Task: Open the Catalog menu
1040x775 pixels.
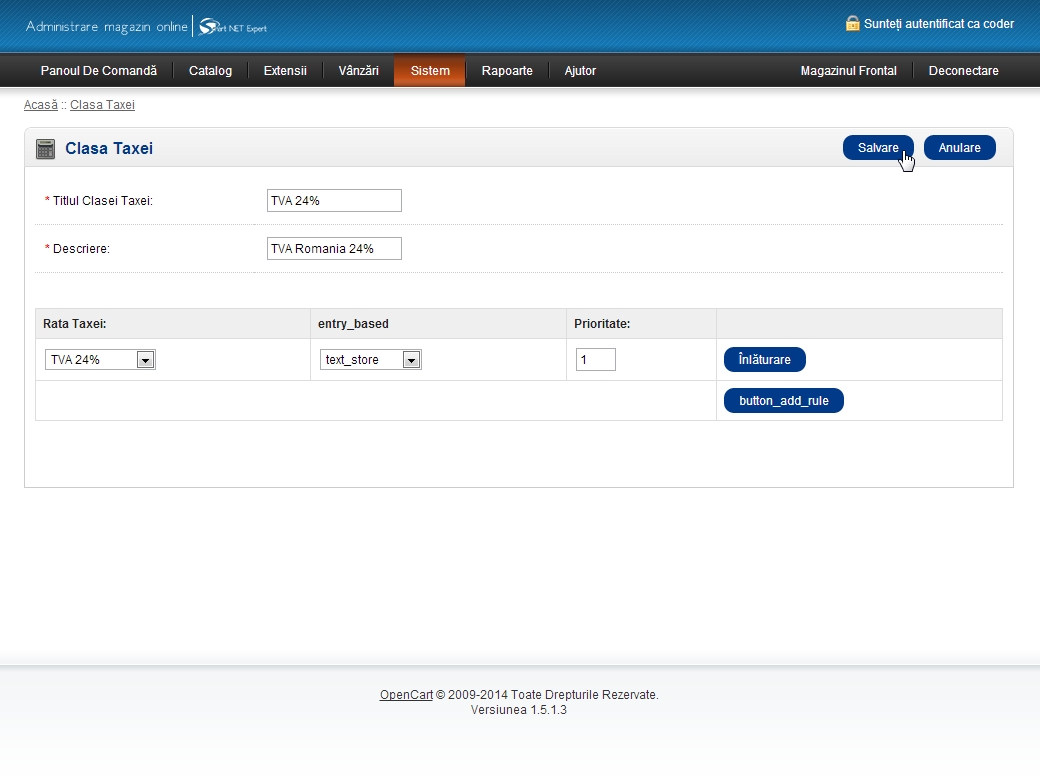Action: pos(210,71)
